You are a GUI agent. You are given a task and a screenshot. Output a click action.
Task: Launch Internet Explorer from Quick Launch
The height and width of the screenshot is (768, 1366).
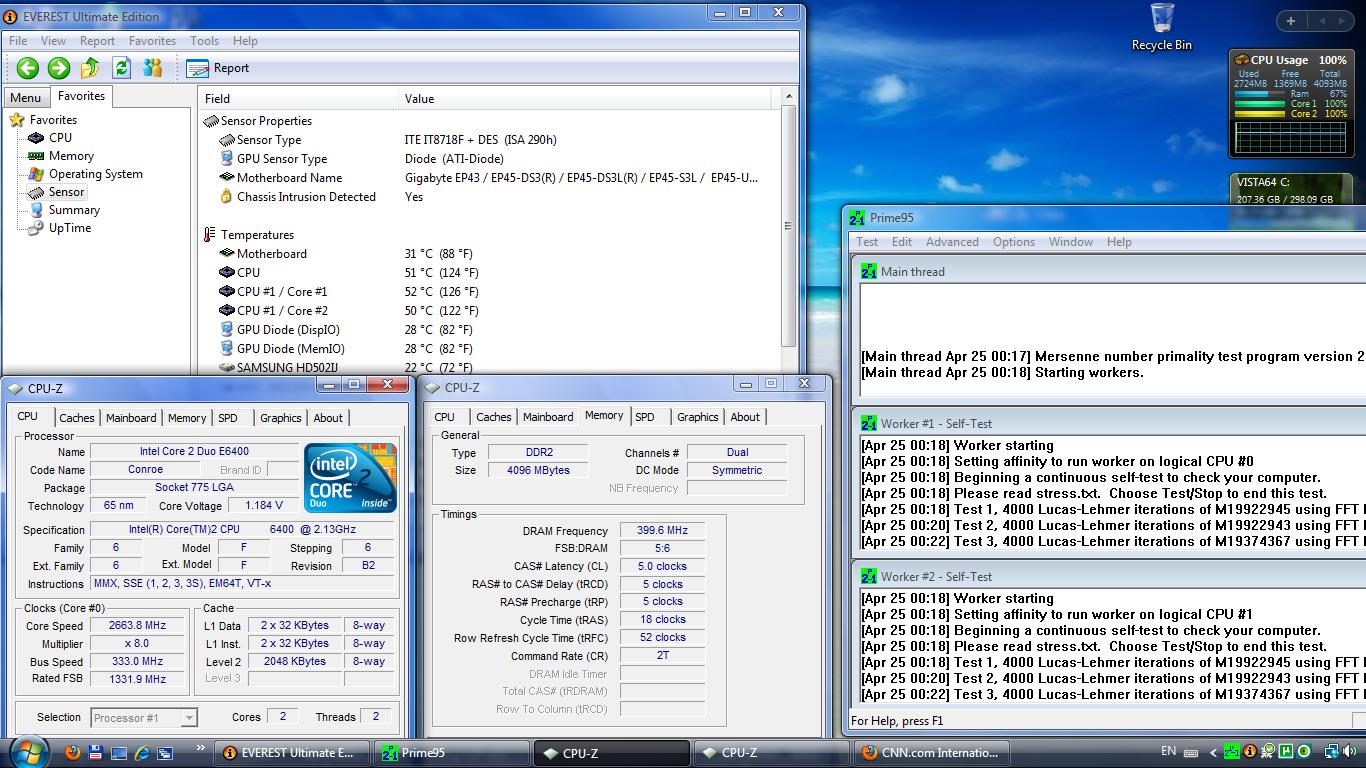142,752
